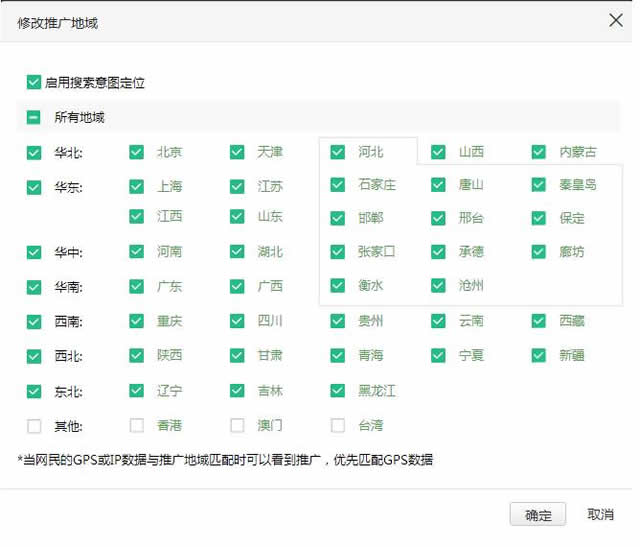This screenshot has width=640, height=547.
Task: Toggle the 华东 region group
Action: click(34, 187)
